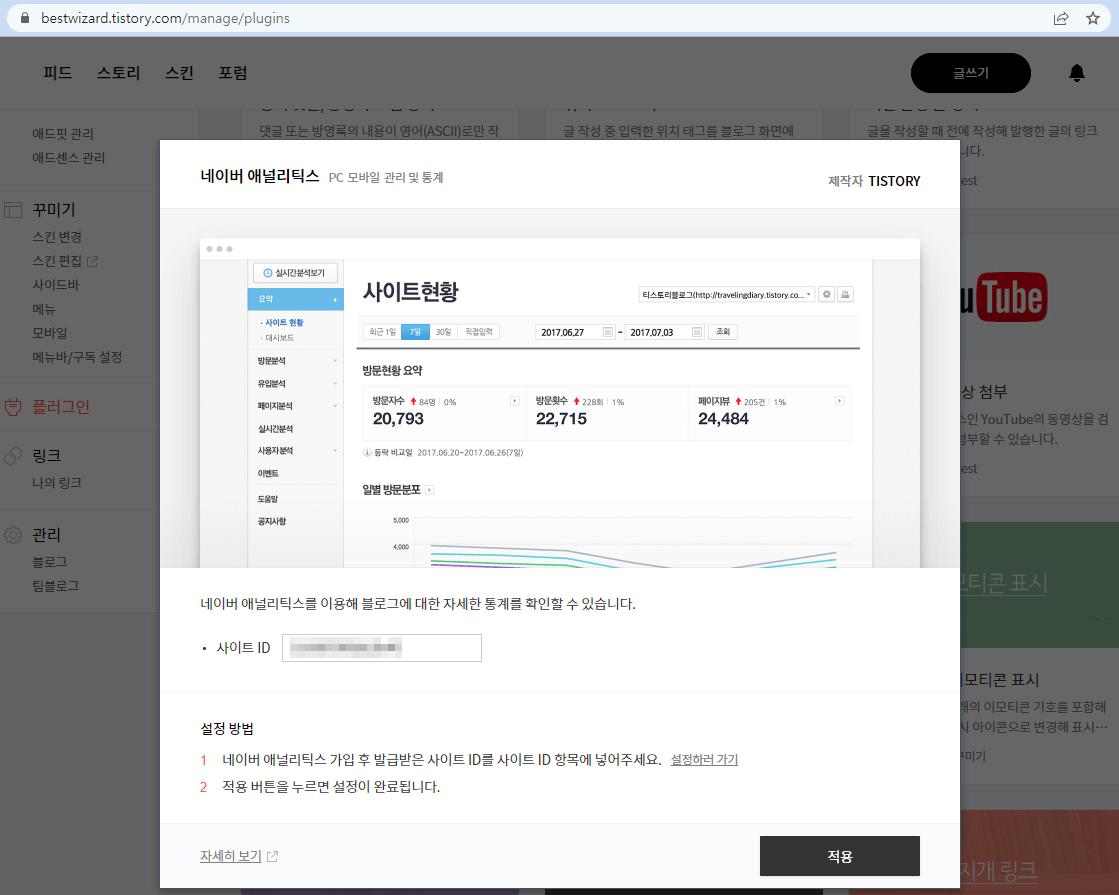Click the 꾸미기 layout grid icon

(14, 208)
